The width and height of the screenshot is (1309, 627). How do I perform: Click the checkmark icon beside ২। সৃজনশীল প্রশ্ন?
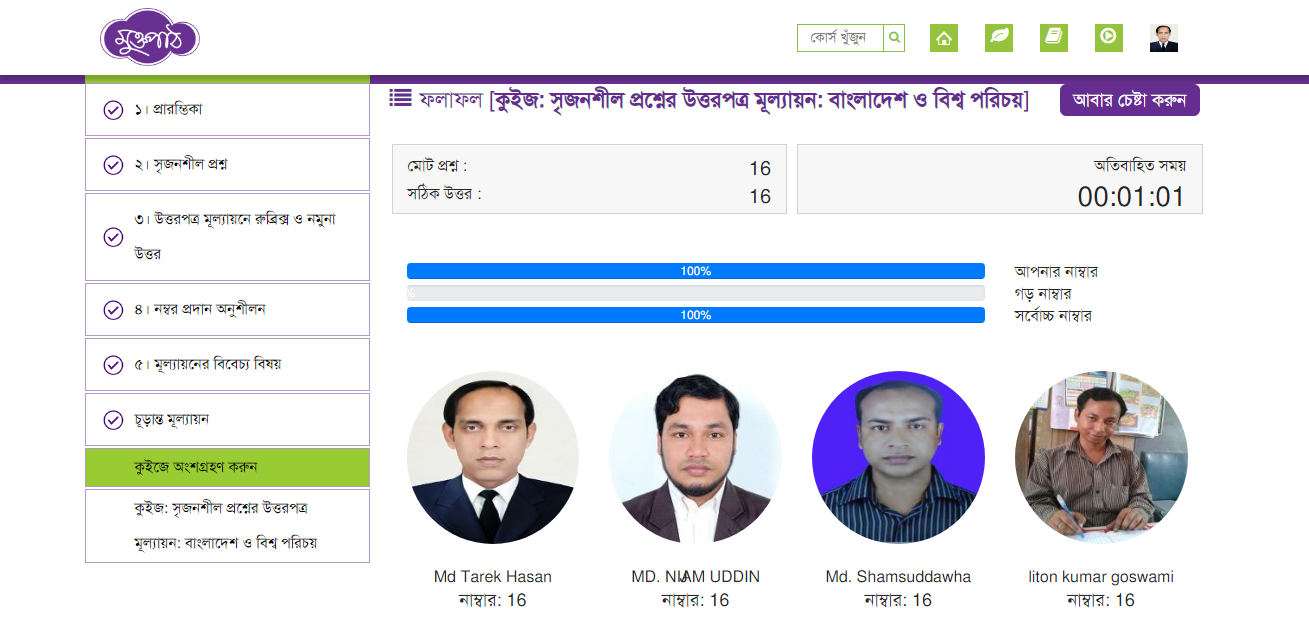click(x=113, y=165)
